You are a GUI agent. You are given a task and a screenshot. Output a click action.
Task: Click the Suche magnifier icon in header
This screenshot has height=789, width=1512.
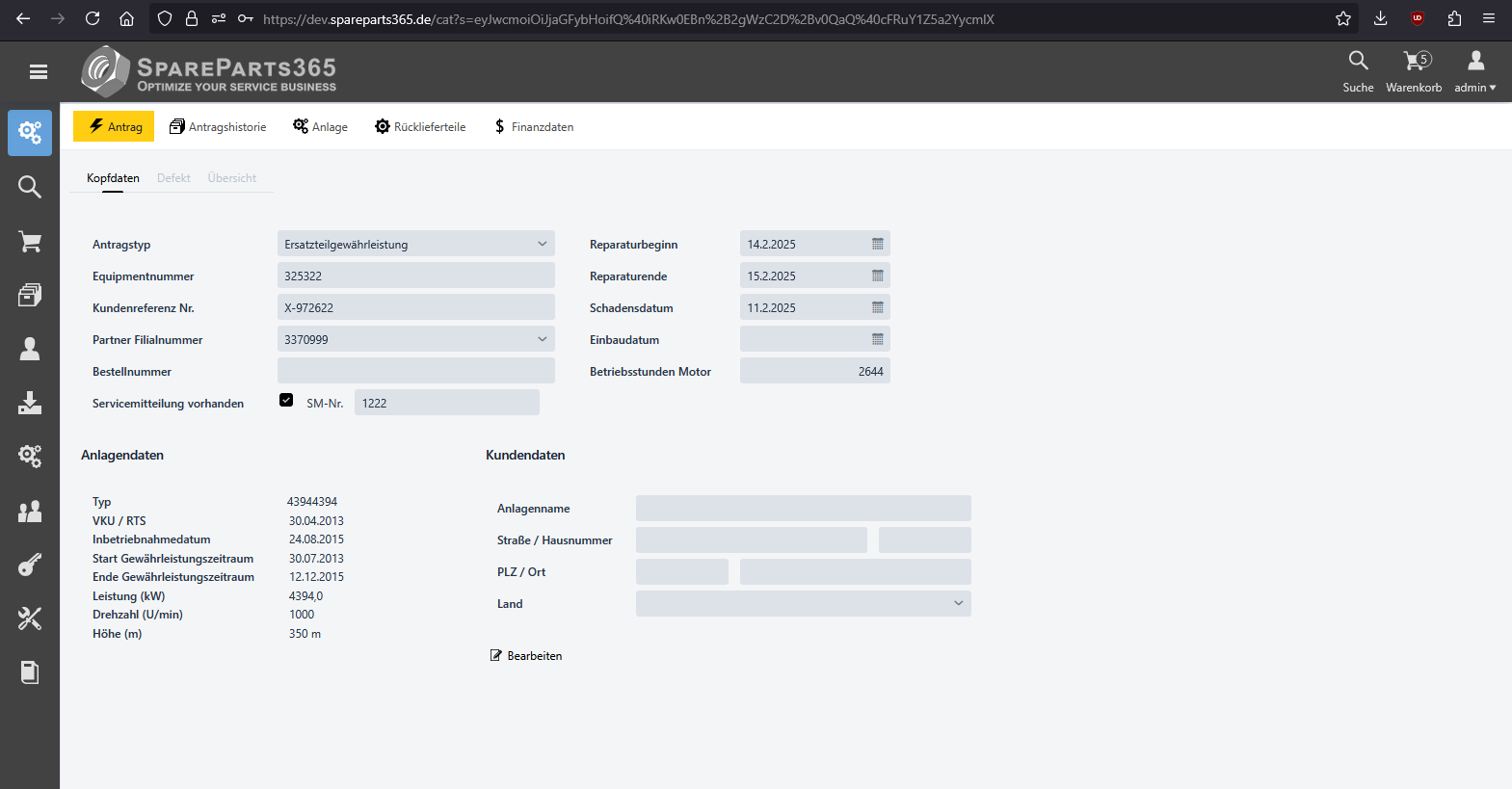click(x=1358, y=62)
